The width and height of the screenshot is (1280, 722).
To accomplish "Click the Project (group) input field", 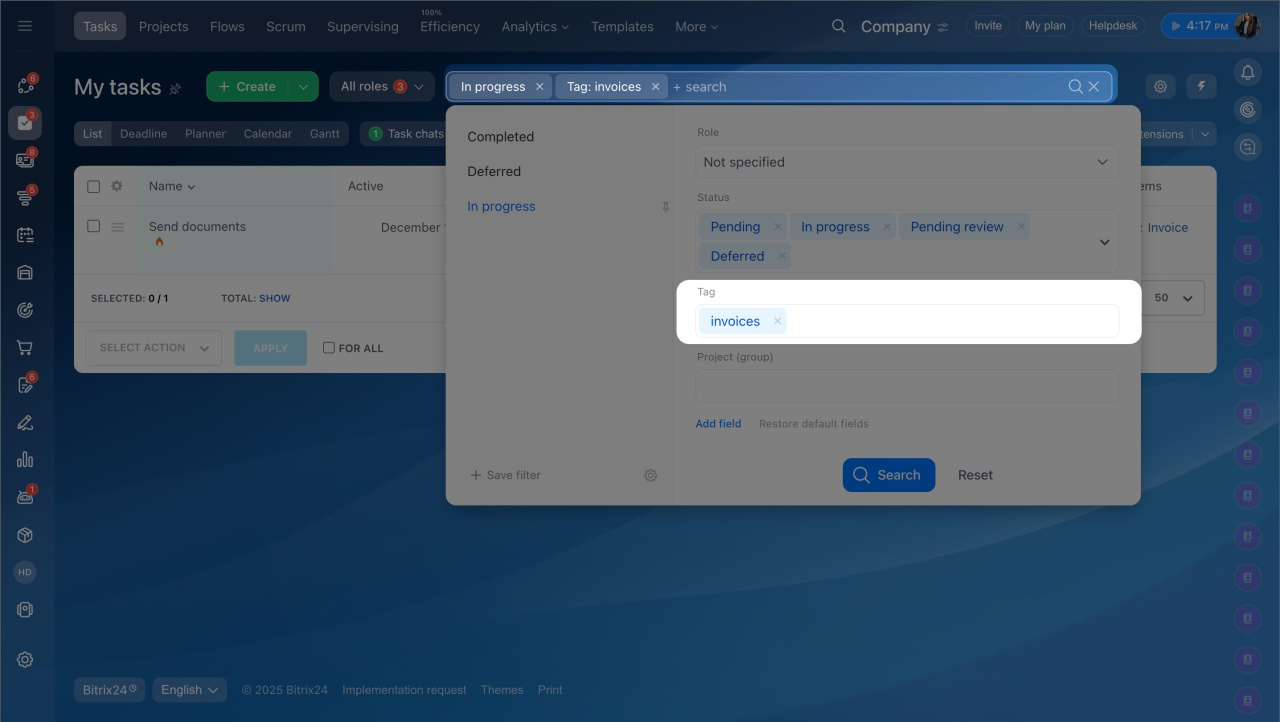I will click(906, 386).
